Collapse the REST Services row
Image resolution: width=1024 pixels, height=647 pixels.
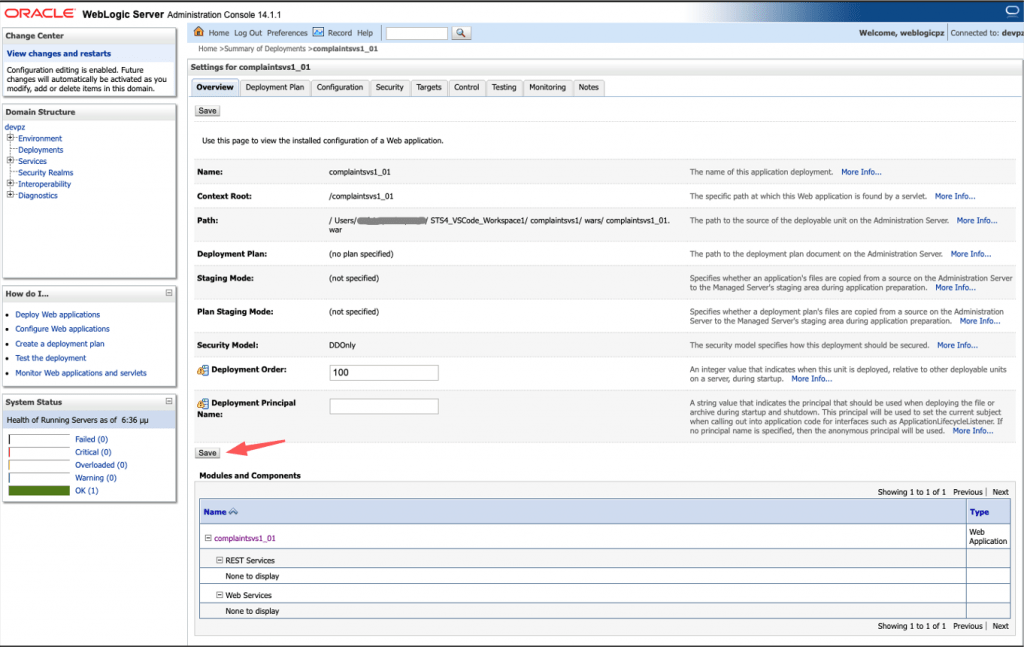pos(219,560)
